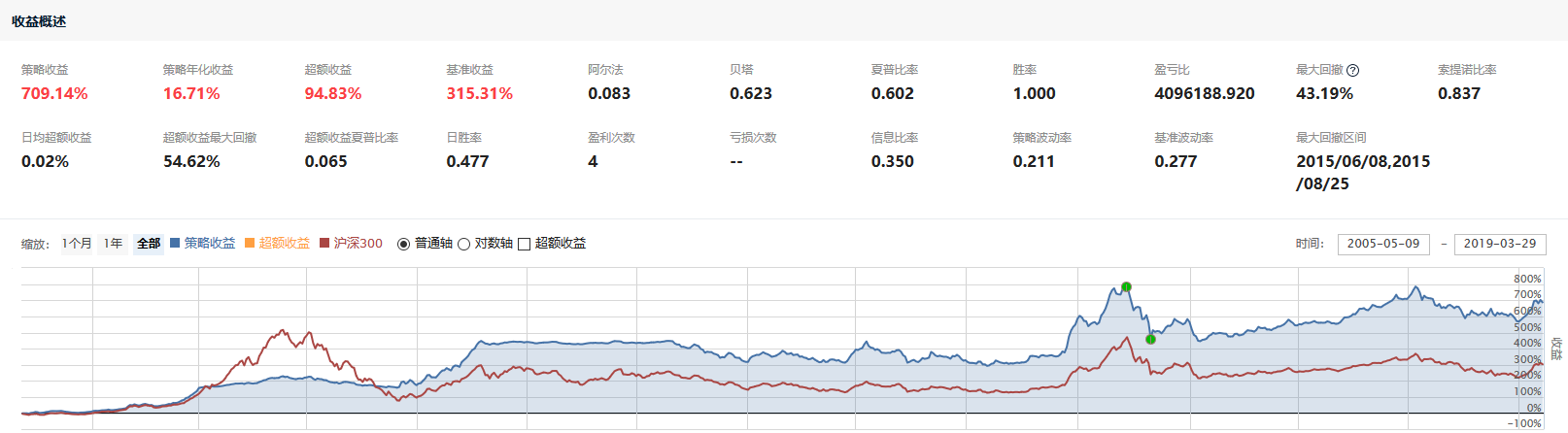Click the blue 策略收益 legend square
The height and width of the screenshot is (433, 1568).
(x=175, y=244)
